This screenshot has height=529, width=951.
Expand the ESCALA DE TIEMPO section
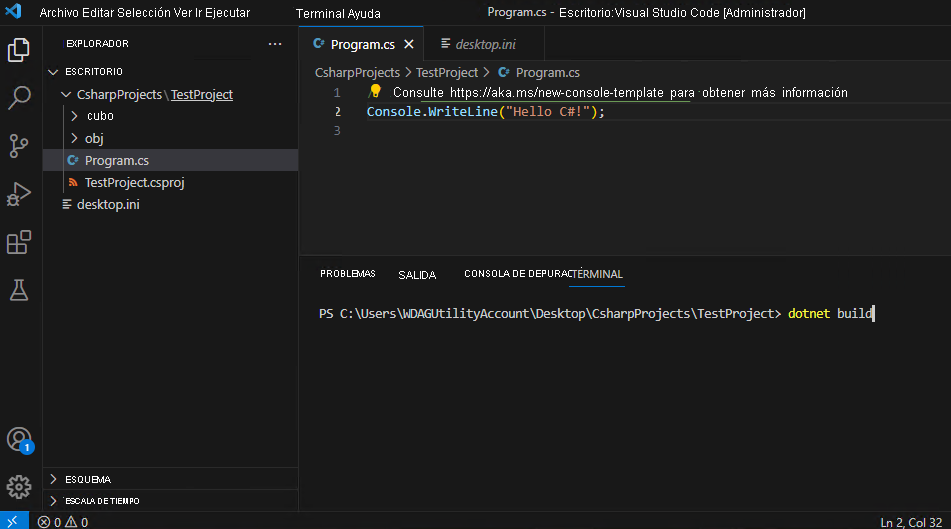pos(53,500)
